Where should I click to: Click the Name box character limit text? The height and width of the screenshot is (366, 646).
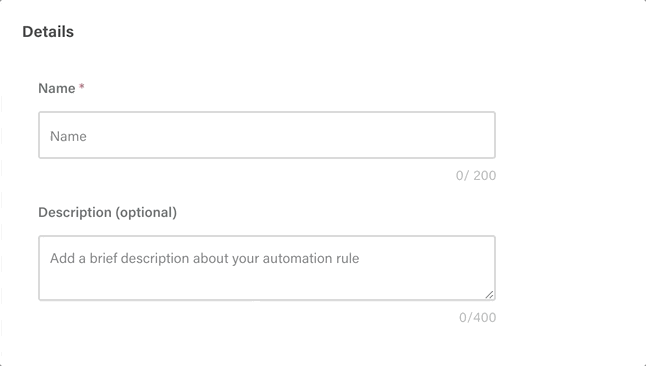(x=476, y=176)
